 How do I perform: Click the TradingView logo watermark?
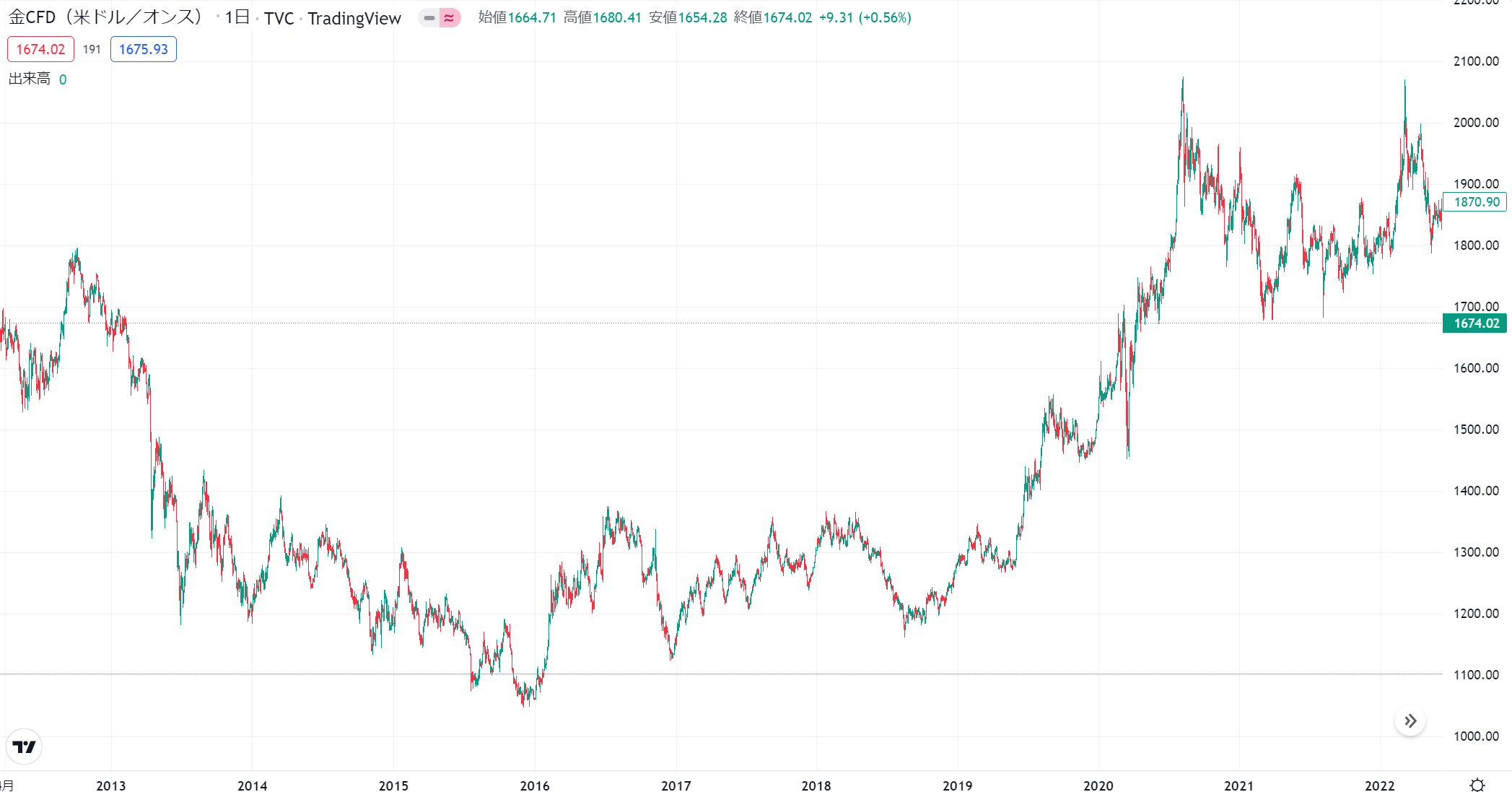point(24,747)
